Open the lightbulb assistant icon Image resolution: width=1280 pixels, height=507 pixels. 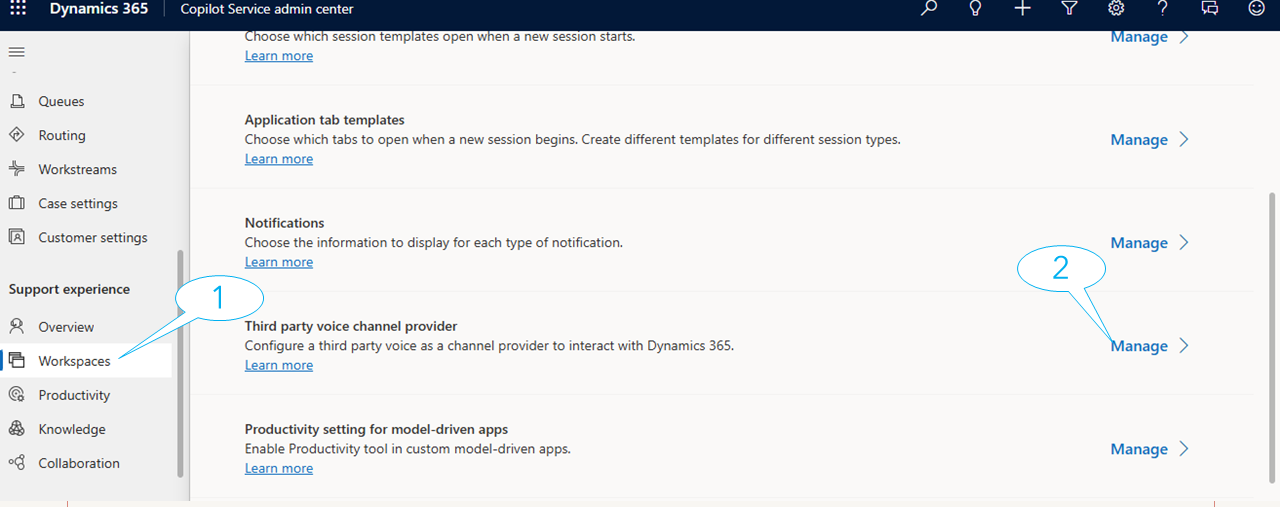pyautogui.click(x=976, y=9)
